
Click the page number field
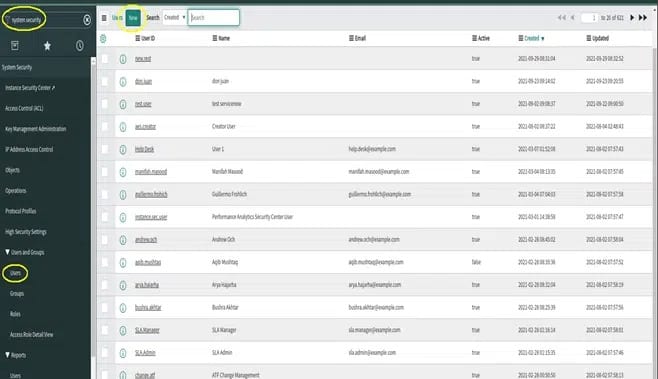point(589,18)
